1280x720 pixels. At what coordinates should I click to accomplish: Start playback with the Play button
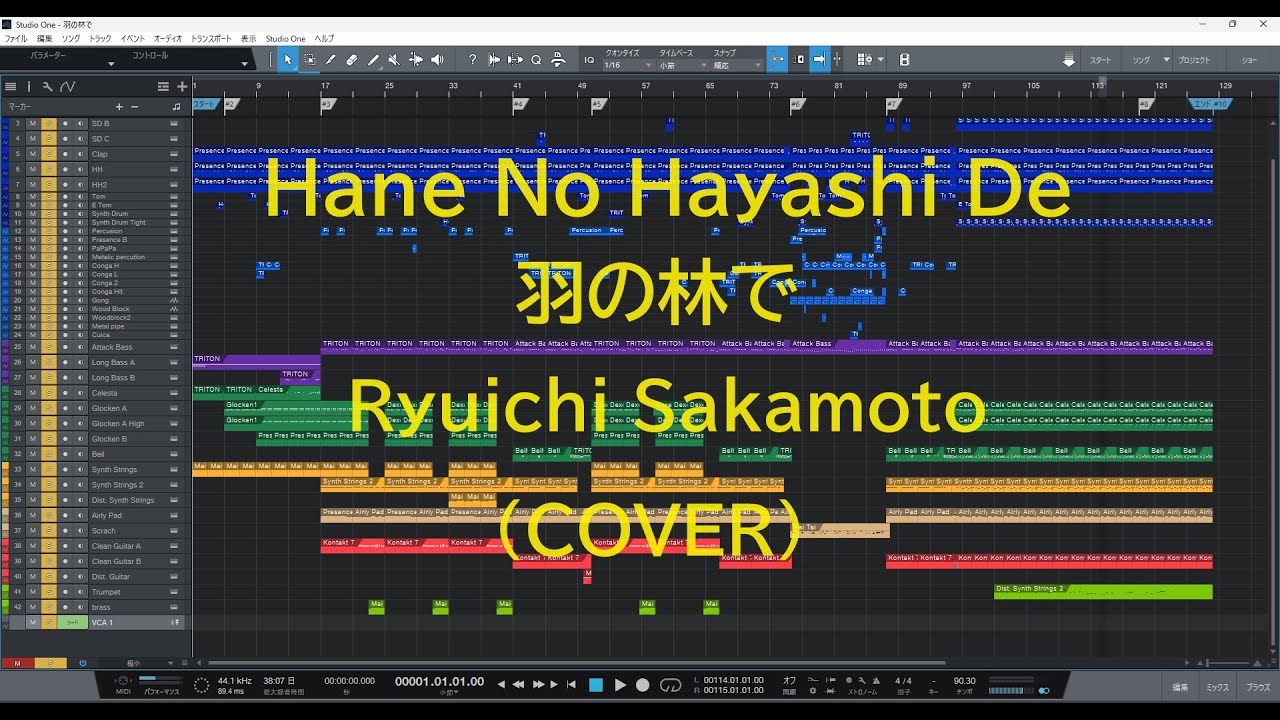(x=619, y=685)
